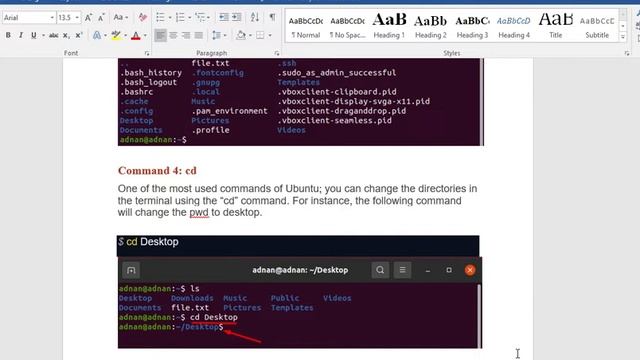This screenshot has height=360, width=640.
Task: Click the Decrease Font Size icon
Action: pyautogui.click(x=101, y=18)
